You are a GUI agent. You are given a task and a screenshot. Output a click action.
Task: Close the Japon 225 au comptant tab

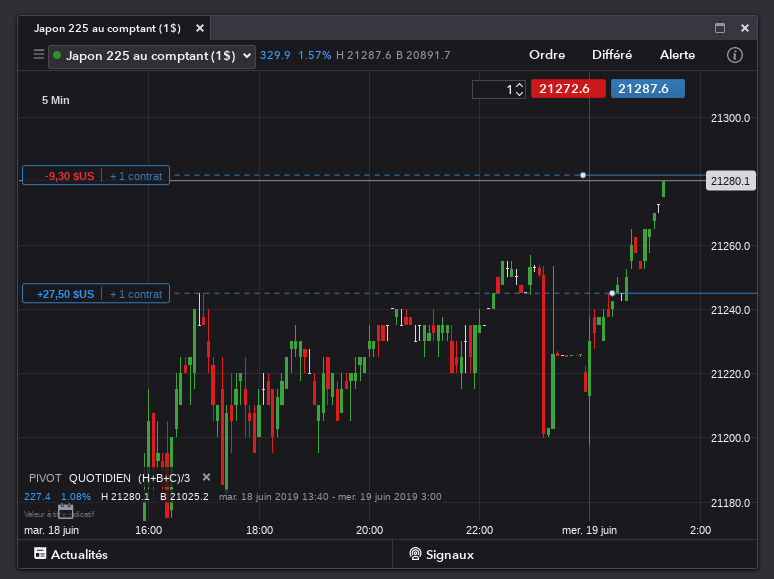pos(200,28)
